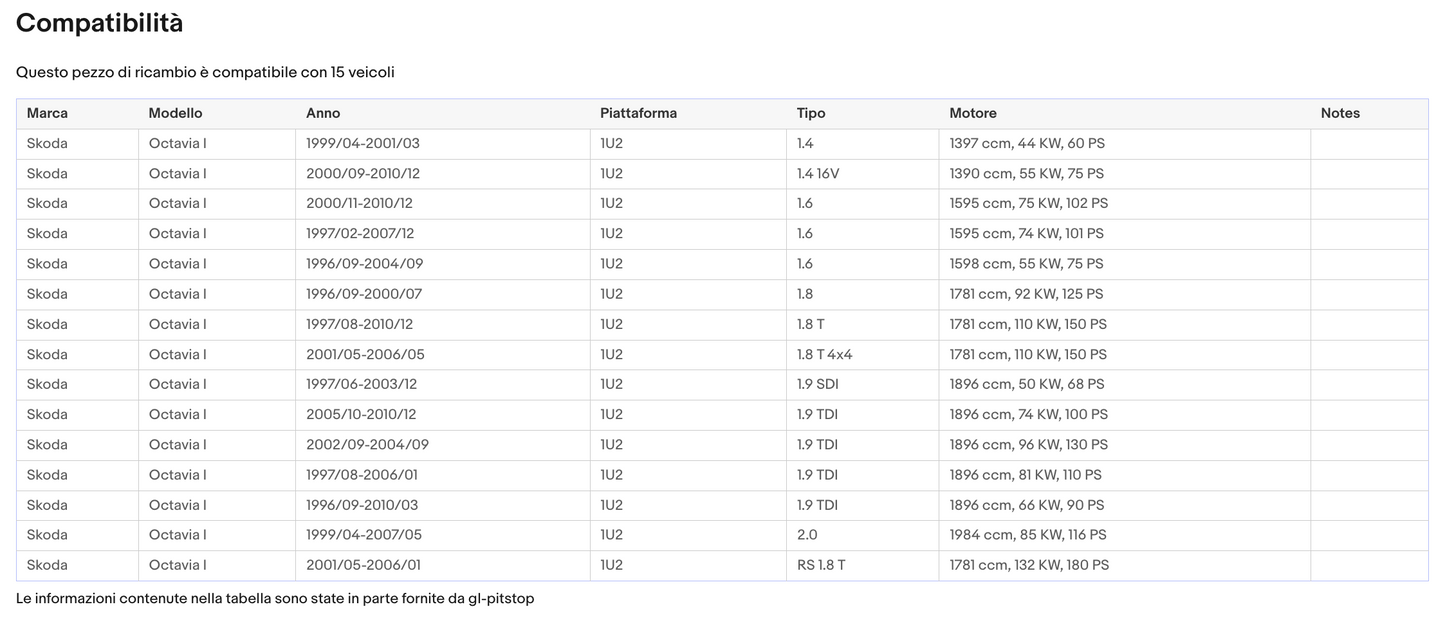
Task: Select the 1397 ccm, 44 KW, 60 PS cell
Action: pyautogui.click(x=1027, y=143)
